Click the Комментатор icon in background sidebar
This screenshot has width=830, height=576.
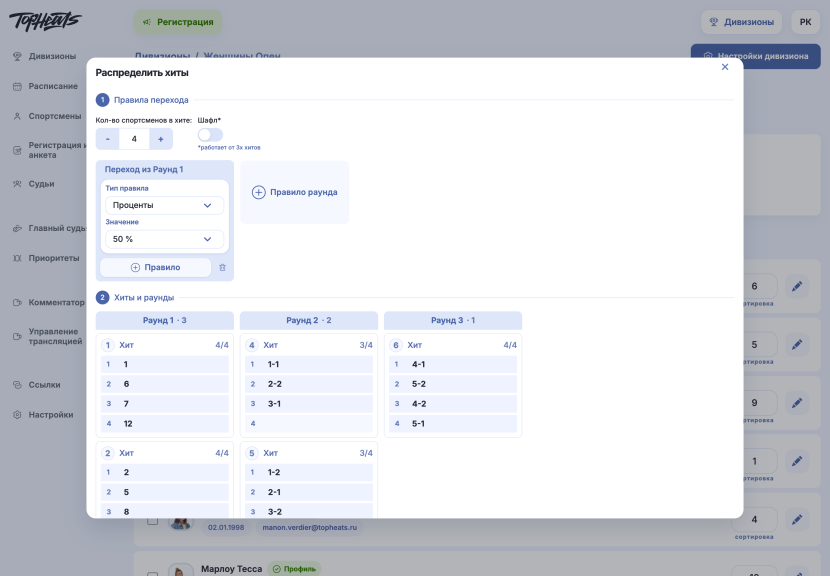pyautogui.click(x=17, y=302)
